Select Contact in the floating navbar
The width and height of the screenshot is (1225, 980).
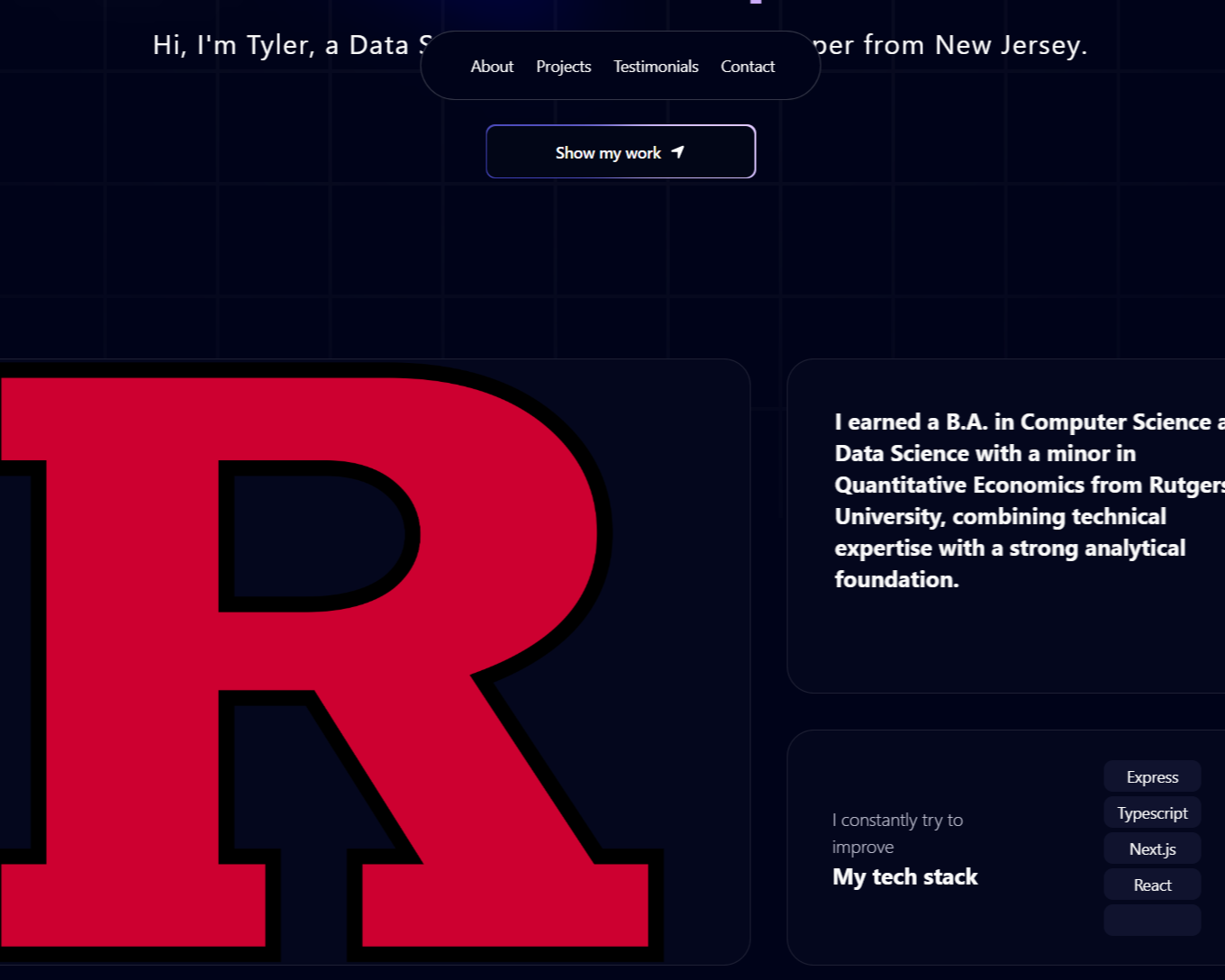(748, 67)
